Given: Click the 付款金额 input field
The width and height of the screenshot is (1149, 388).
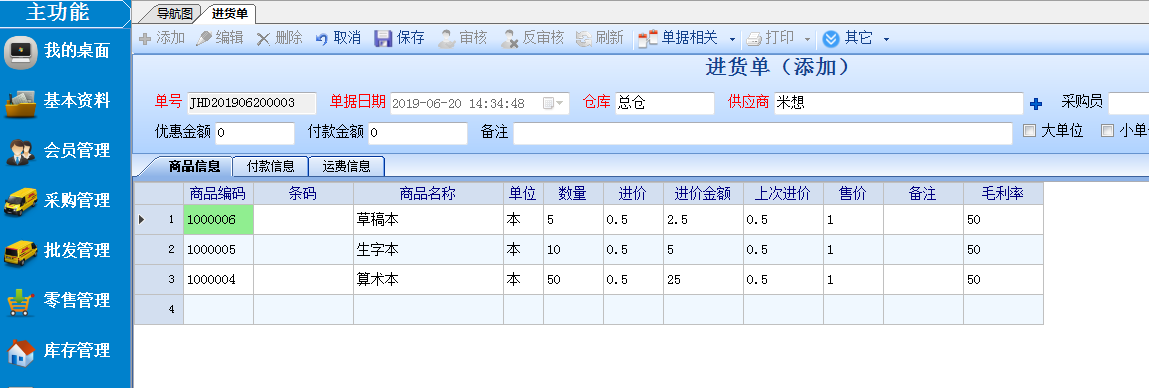Looking at the screenshot, I should [418, 133].
